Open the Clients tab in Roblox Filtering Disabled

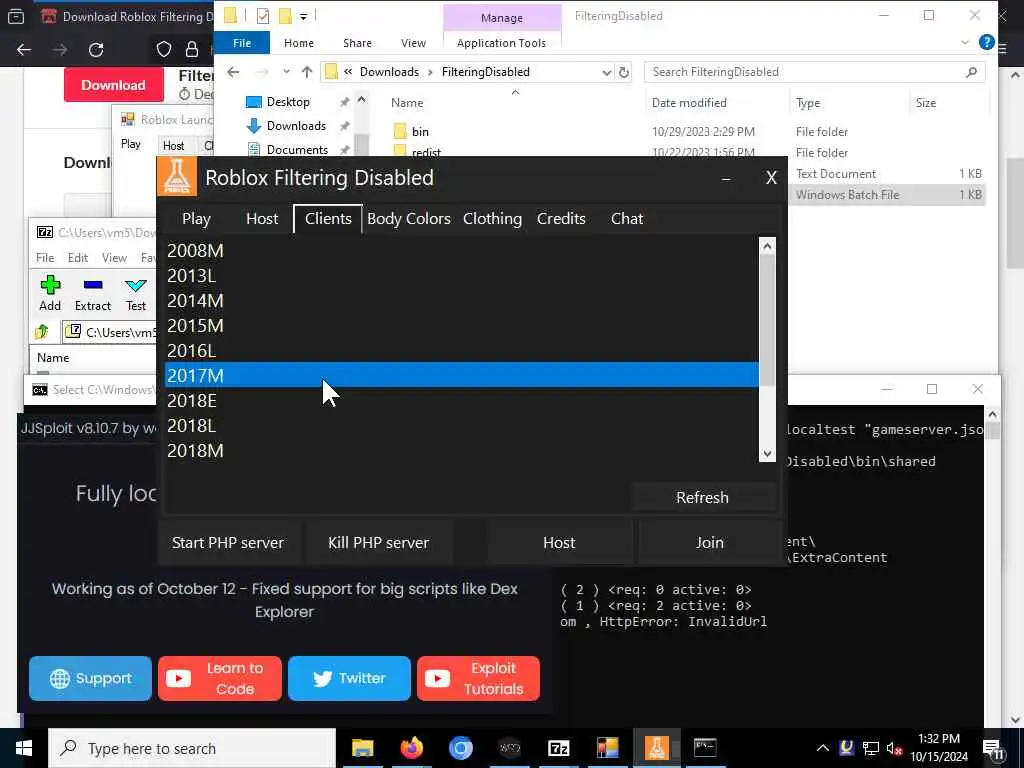pos(328,219)
